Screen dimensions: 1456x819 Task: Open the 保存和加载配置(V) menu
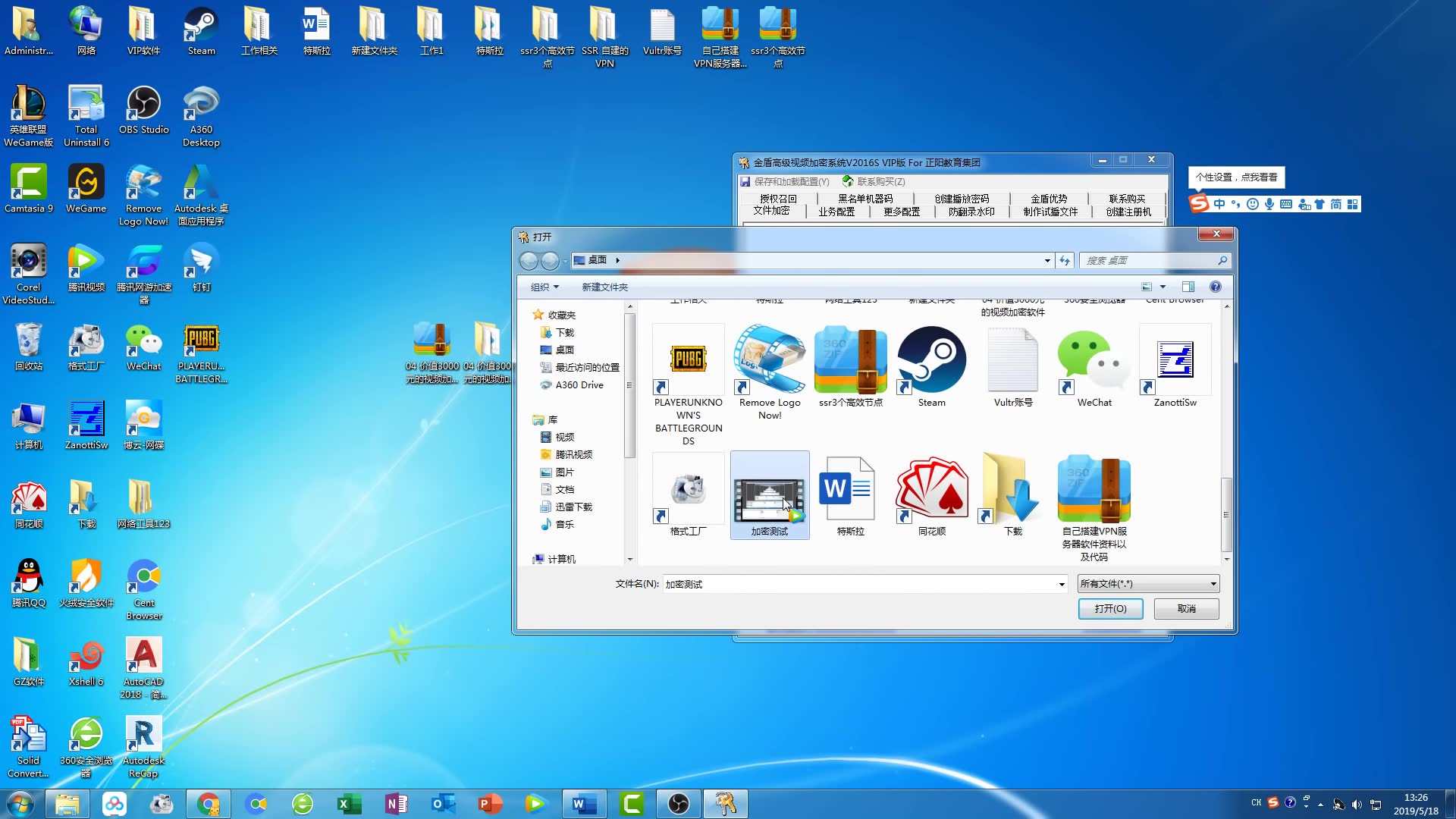point(785,182)
